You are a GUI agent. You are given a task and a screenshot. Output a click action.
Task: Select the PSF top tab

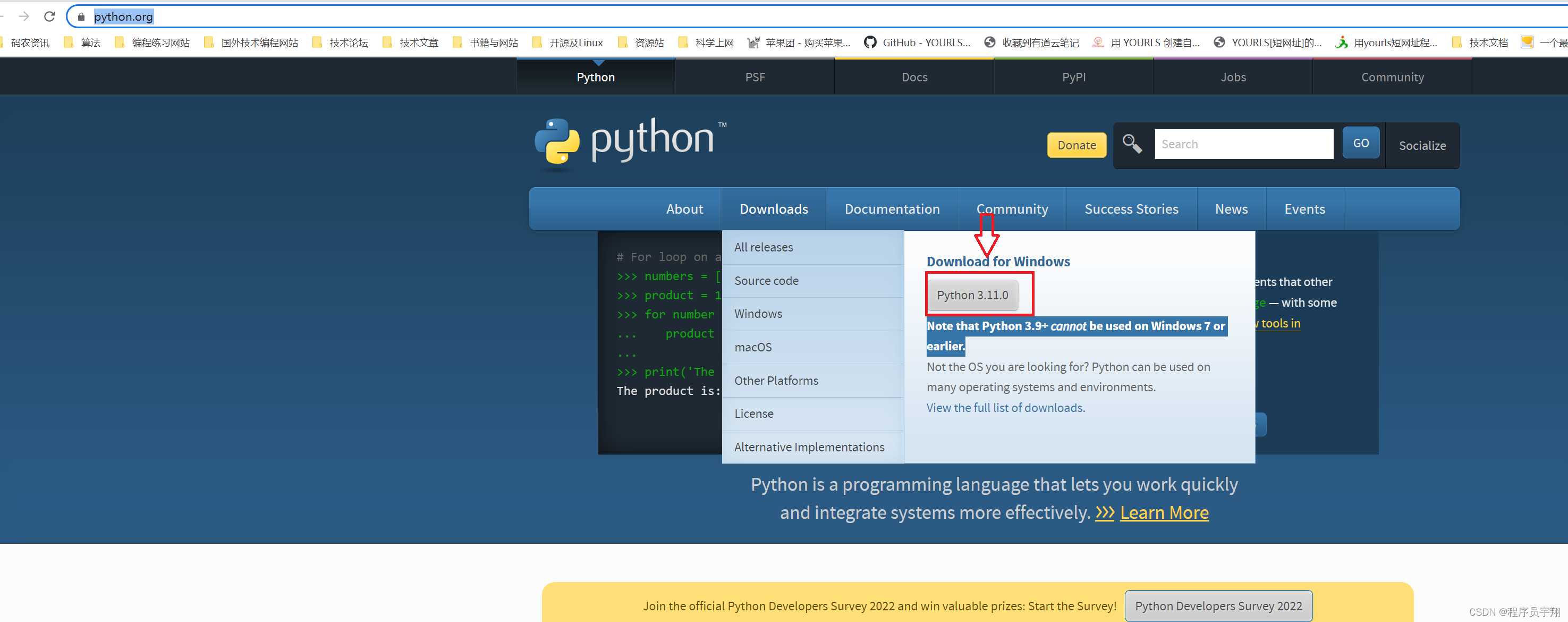click(755, 77)
